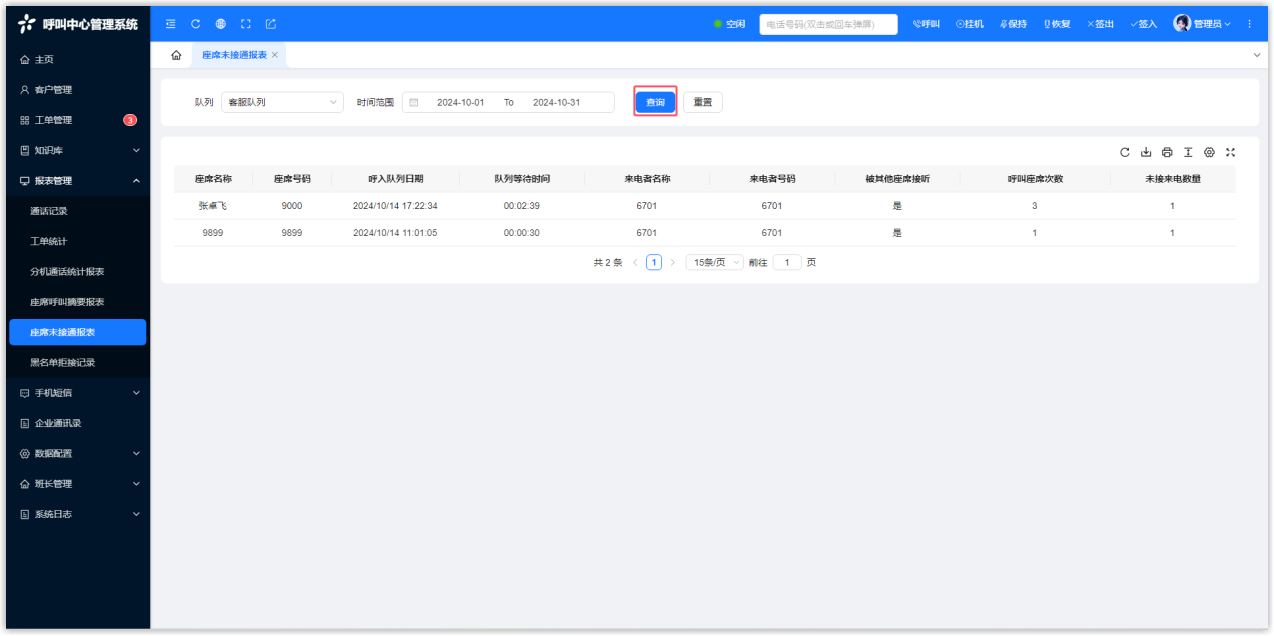Click the phone number input field
Image resolution: width=1274 pixels, height=636 pixels.
point(827,24)
